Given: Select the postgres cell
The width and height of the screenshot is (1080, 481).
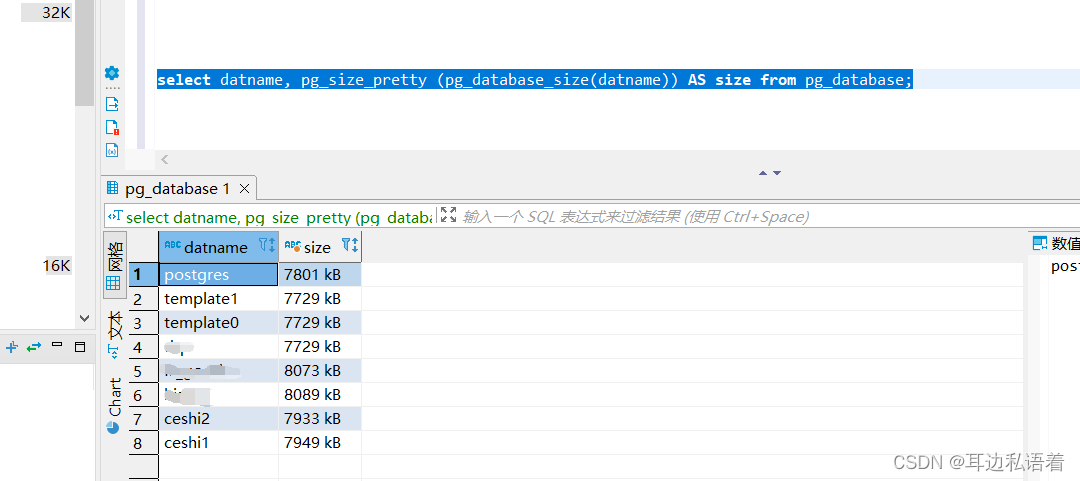Looking at the screenshot, I should point(218,274).
